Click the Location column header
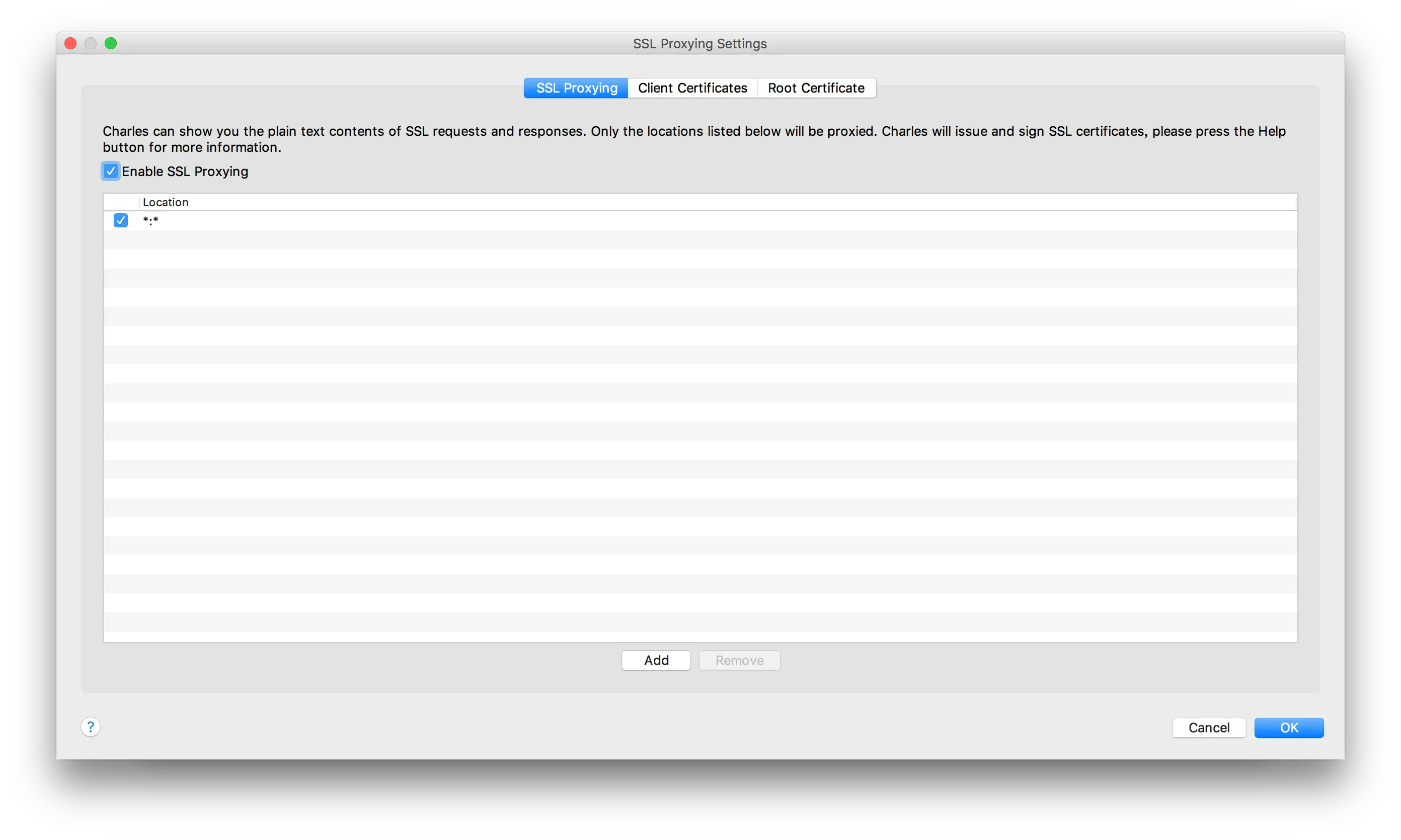 pos(166,202)
